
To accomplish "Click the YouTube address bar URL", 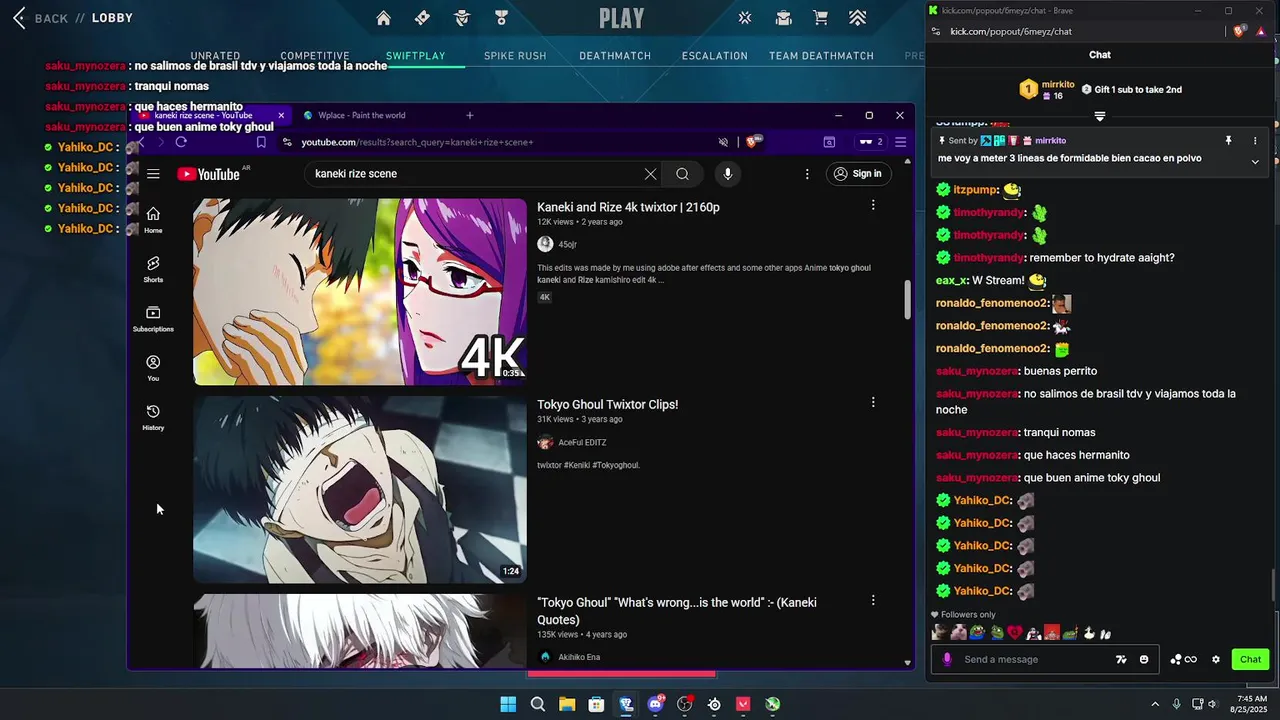I will tap(417, 142).
